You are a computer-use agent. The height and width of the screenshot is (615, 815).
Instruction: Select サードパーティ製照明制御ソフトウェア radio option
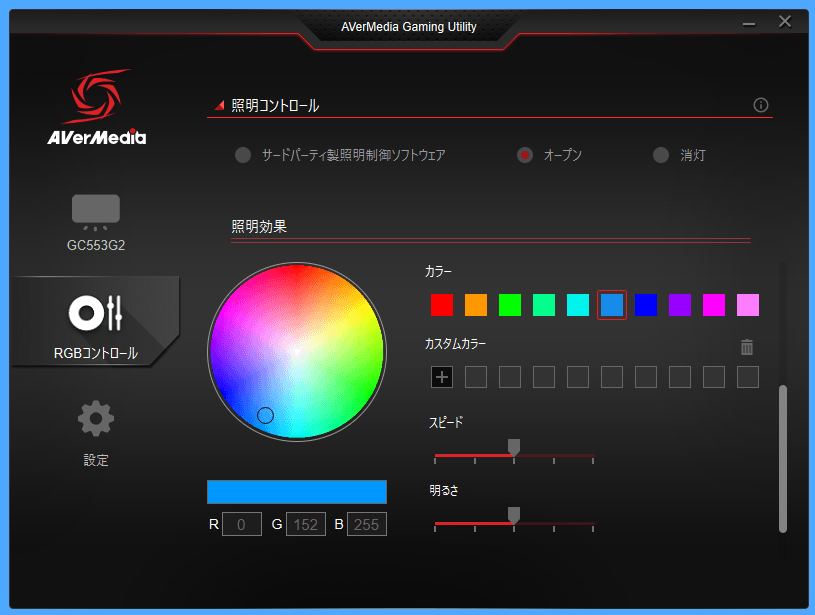(x=243, y=155)
